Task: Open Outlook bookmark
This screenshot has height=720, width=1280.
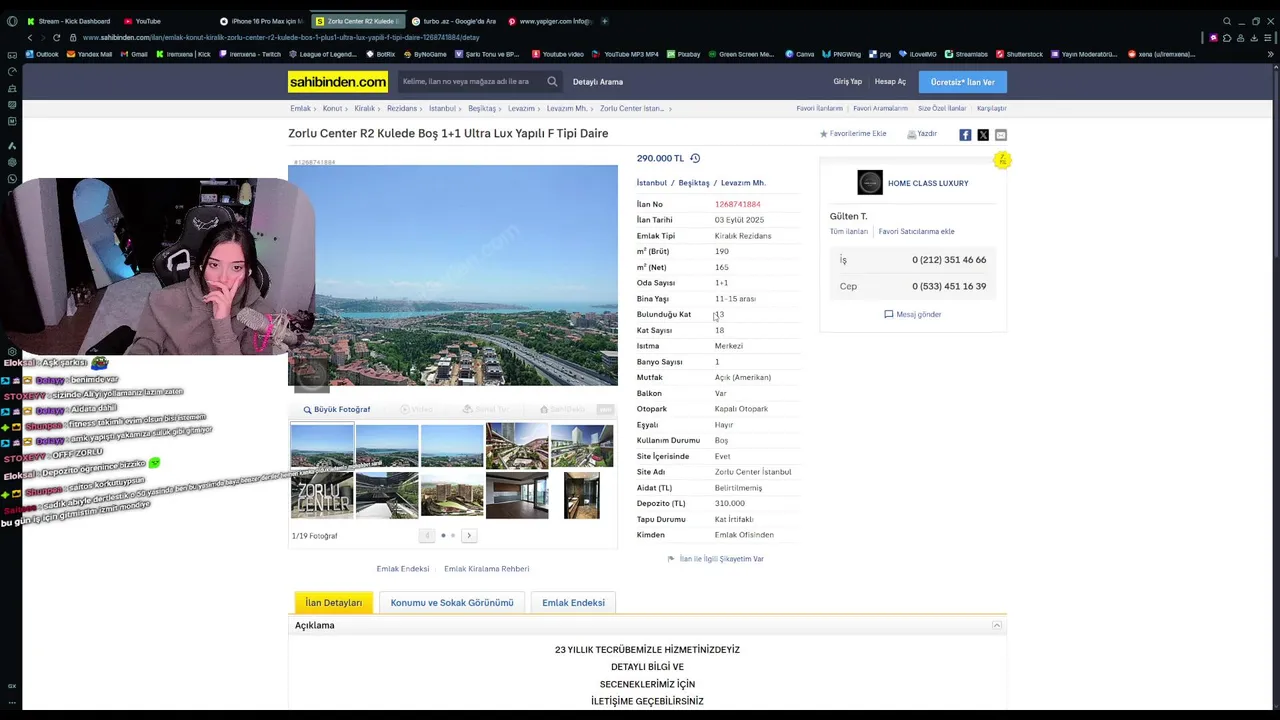Action: click(x=42, y=54)
